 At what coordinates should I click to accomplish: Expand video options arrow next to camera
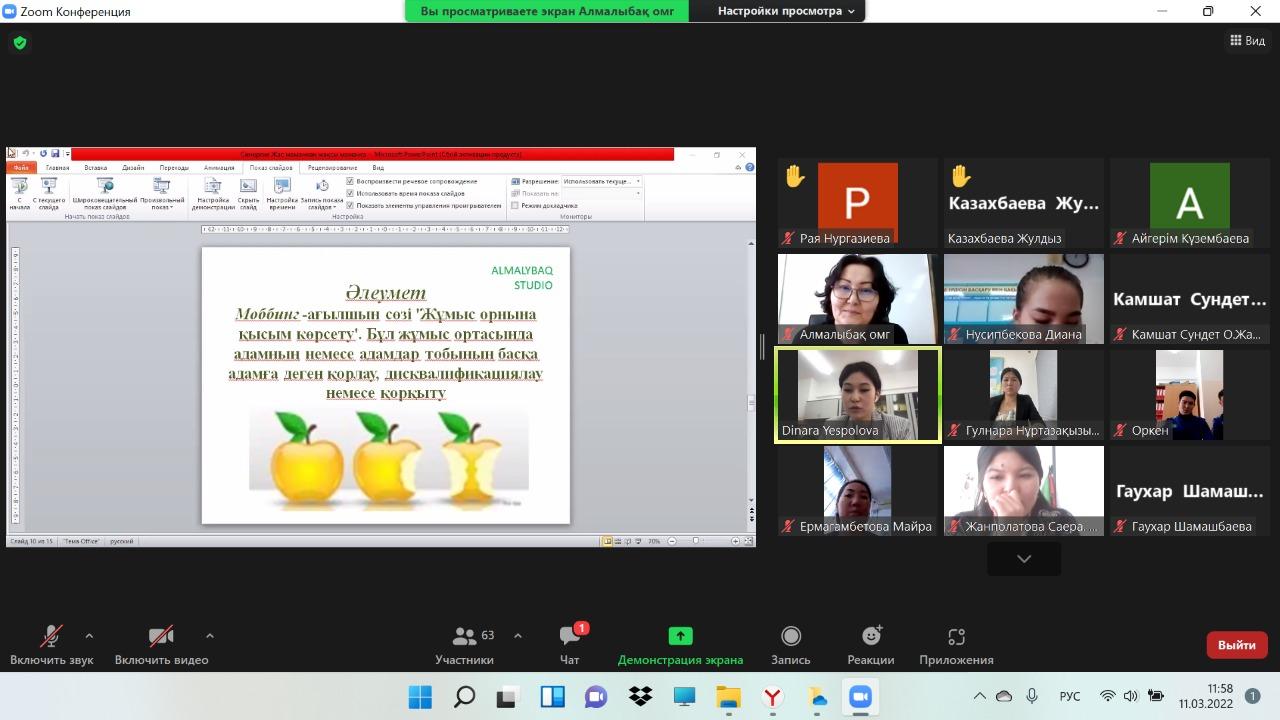209,635
